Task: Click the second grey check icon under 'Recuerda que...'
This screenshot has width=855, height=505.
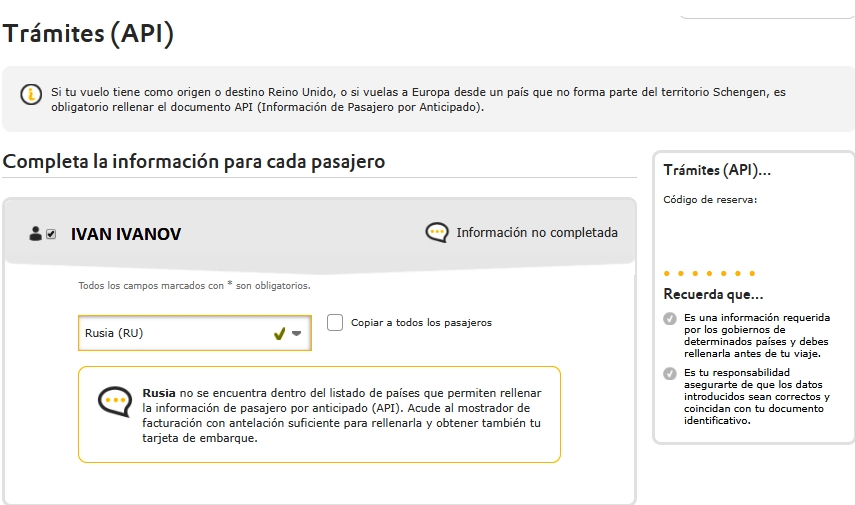Action: [x=670, y=374]
